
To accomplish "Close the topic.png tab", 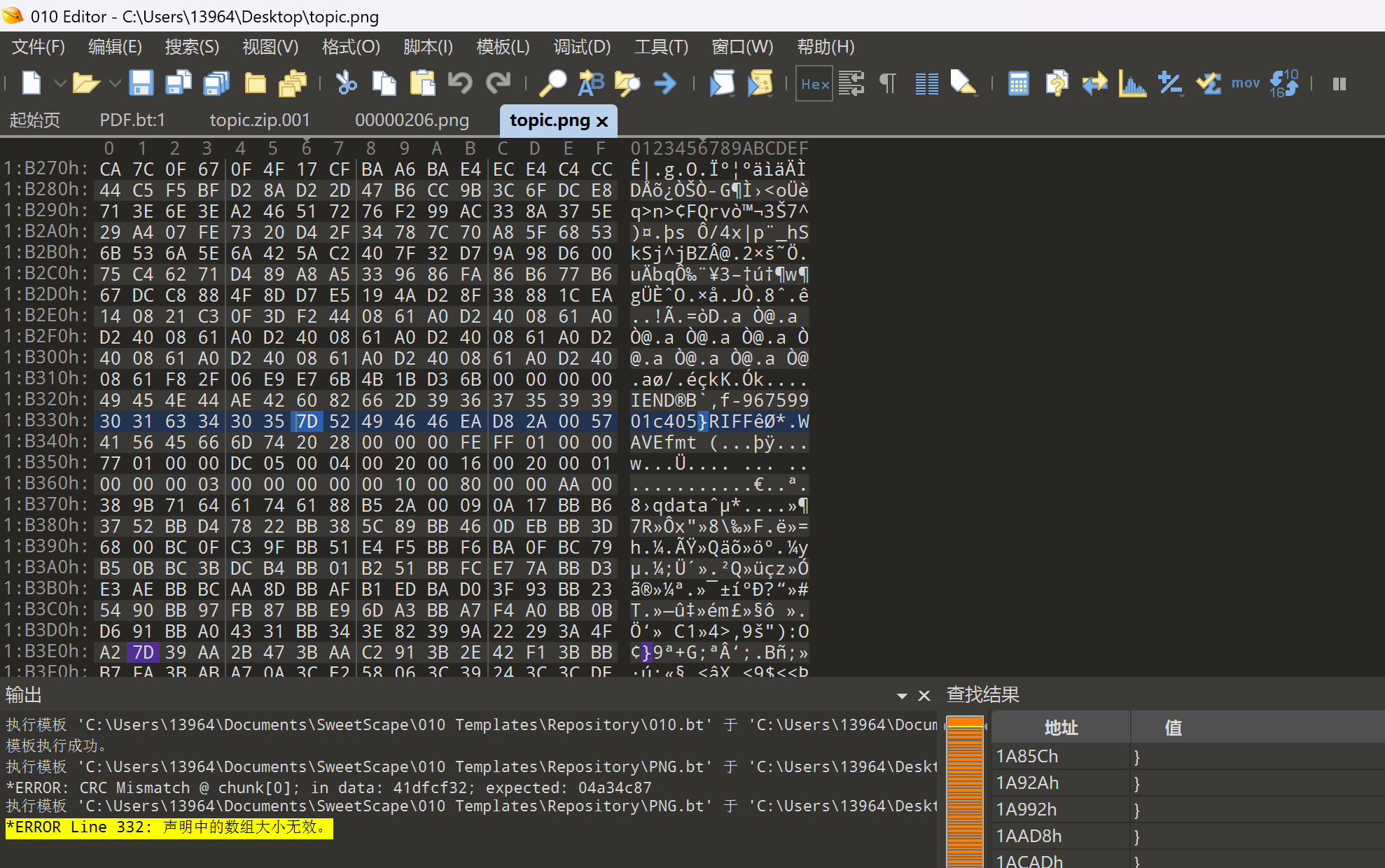I will [602, 121].
